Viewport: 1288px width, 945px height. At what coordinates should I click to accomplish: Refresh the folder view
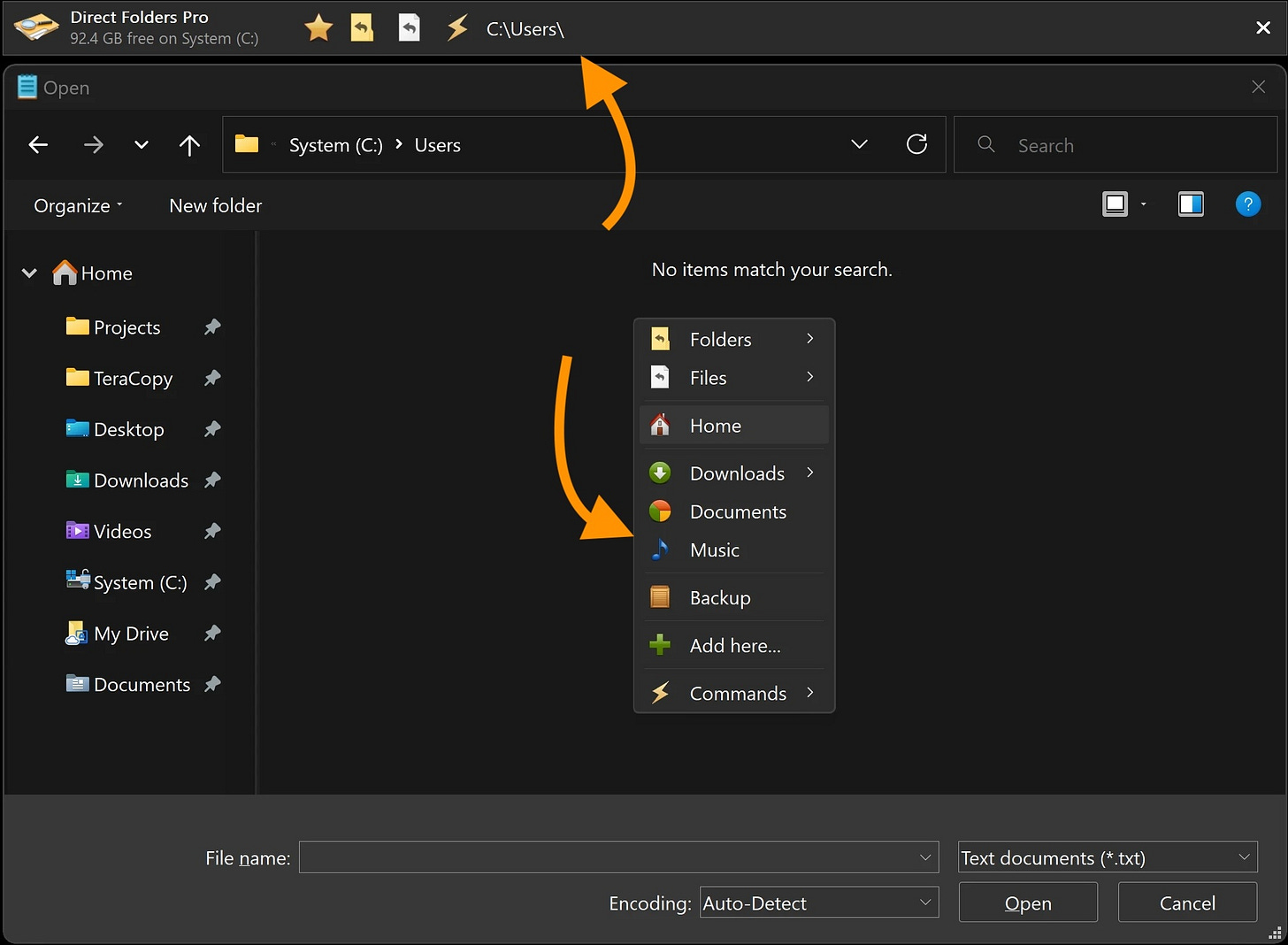tap(917, 144)
